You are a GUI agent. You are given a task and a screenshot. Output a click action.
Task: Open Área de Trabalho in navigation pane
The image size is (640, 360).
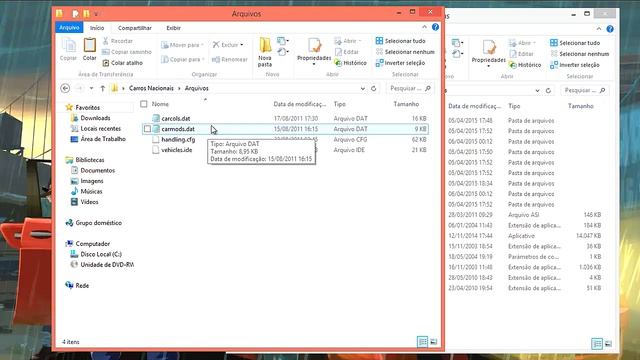[x=103, y=139]
